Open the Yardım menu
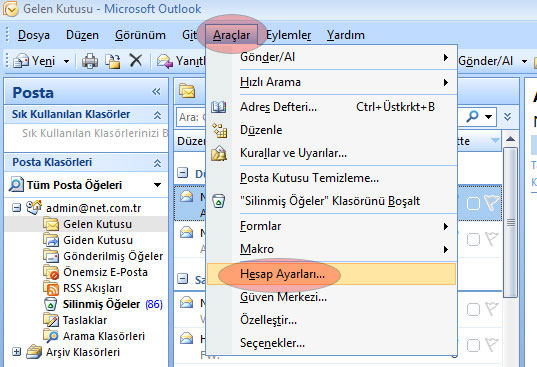 346,35
